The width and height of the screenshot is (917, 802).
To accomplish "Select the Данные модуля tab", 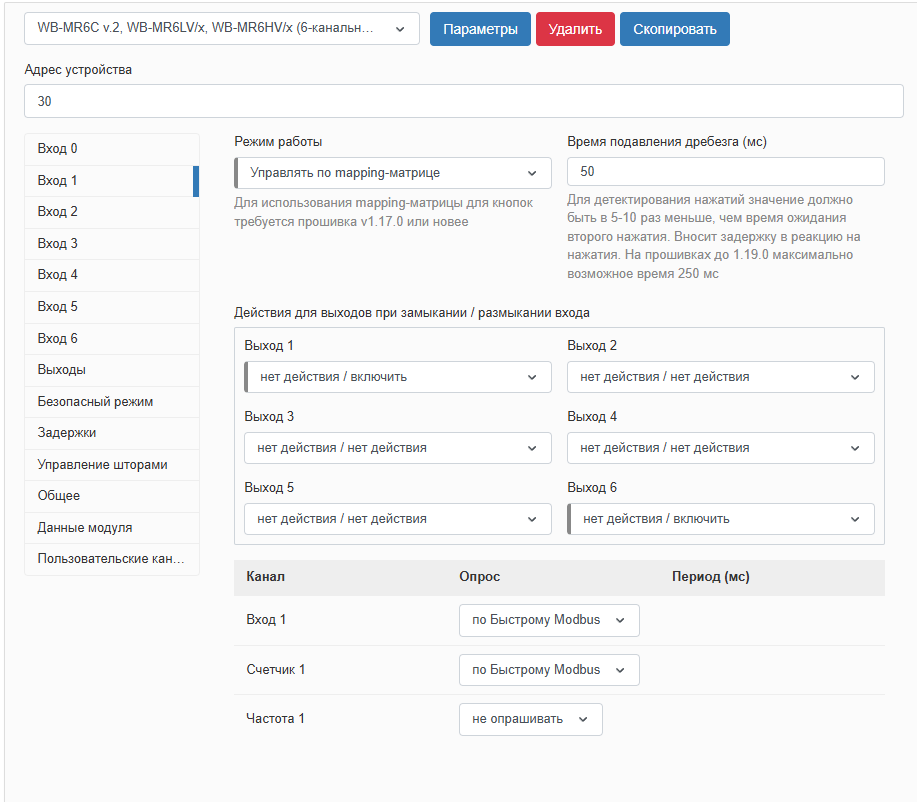I will (111, 528).
